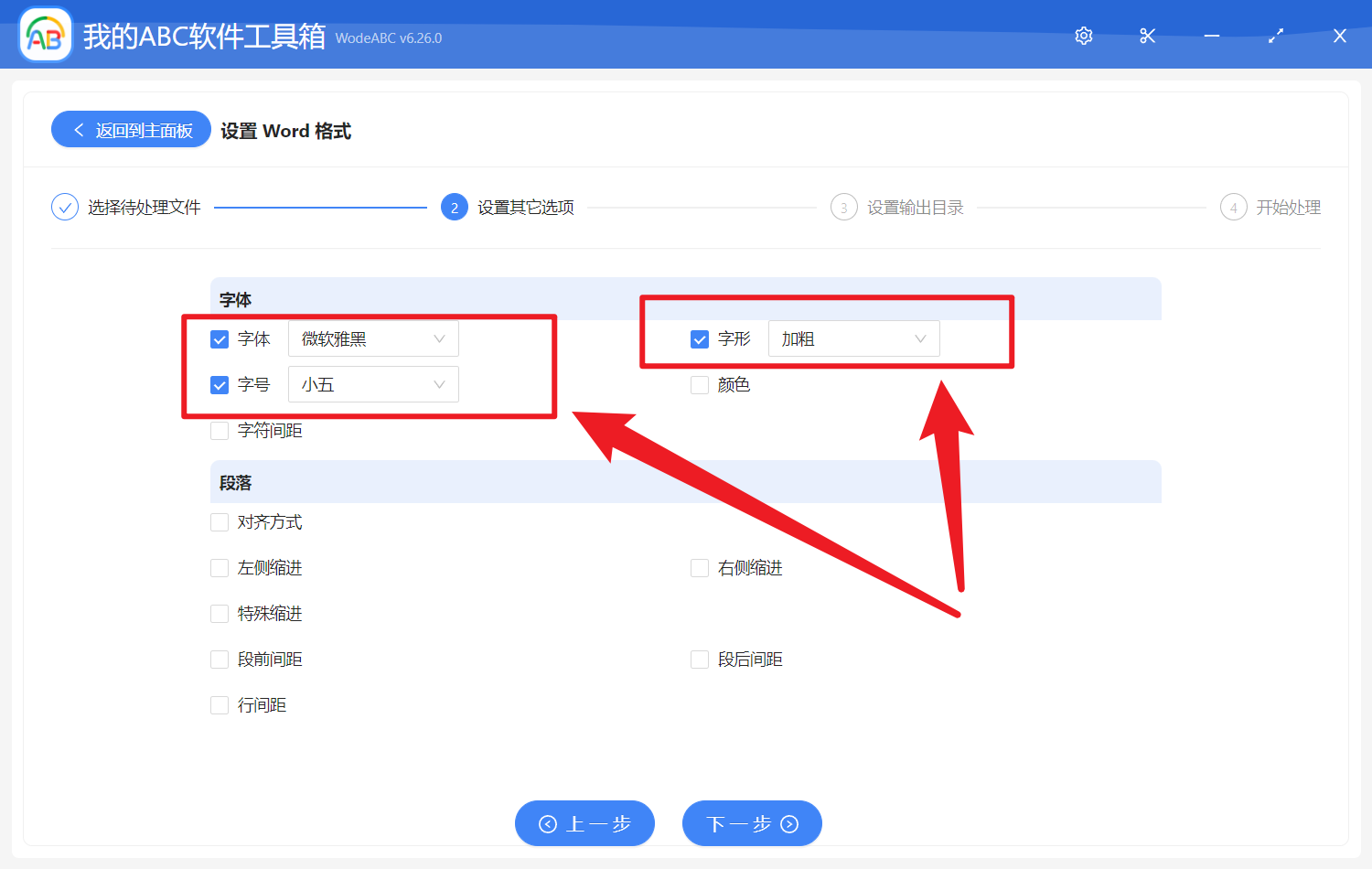
Task: Click 返回到主面板 button
Action: 131,130
